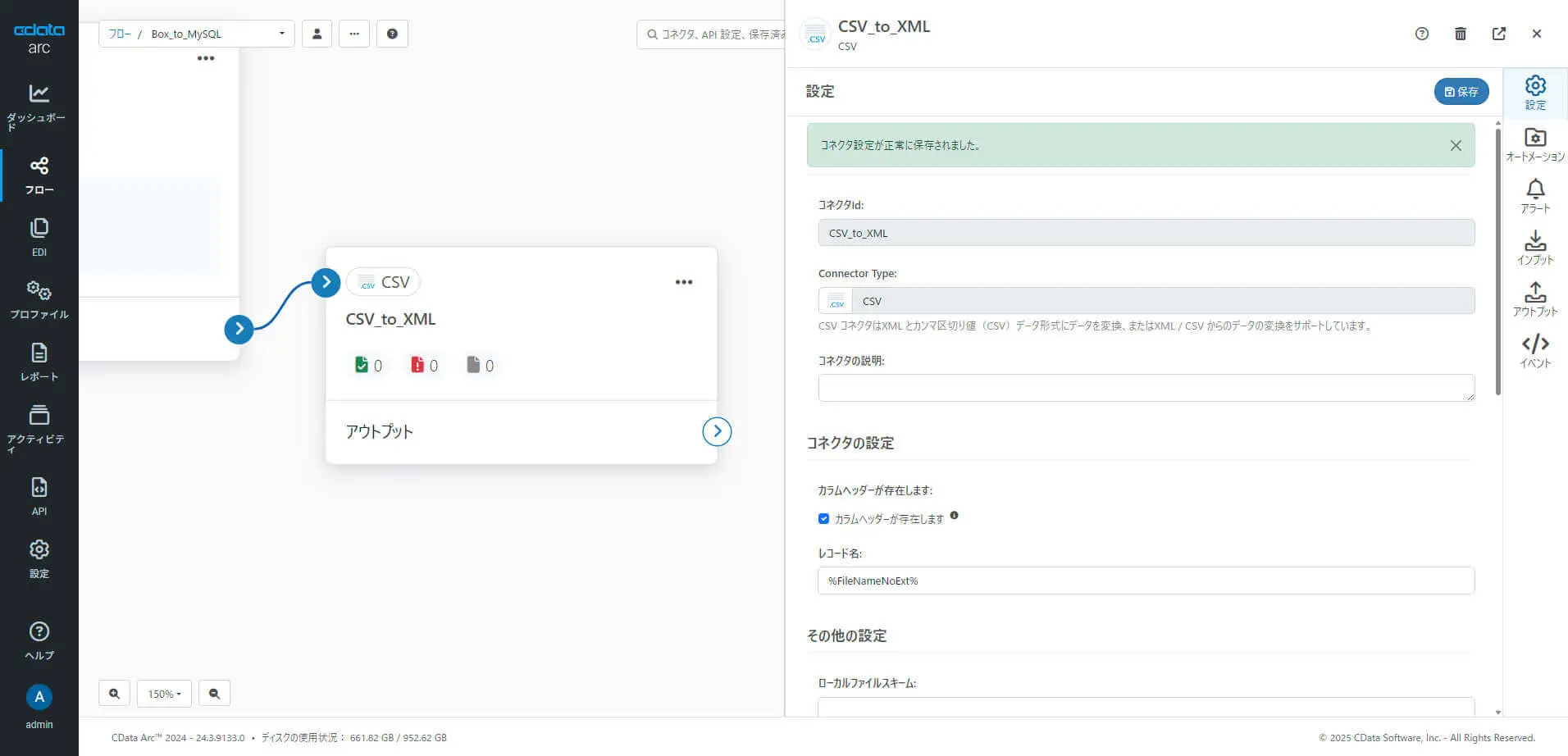Screen dimensions: 1568x756
Task: Click the Connector Type field
Action: [1146, 301]
